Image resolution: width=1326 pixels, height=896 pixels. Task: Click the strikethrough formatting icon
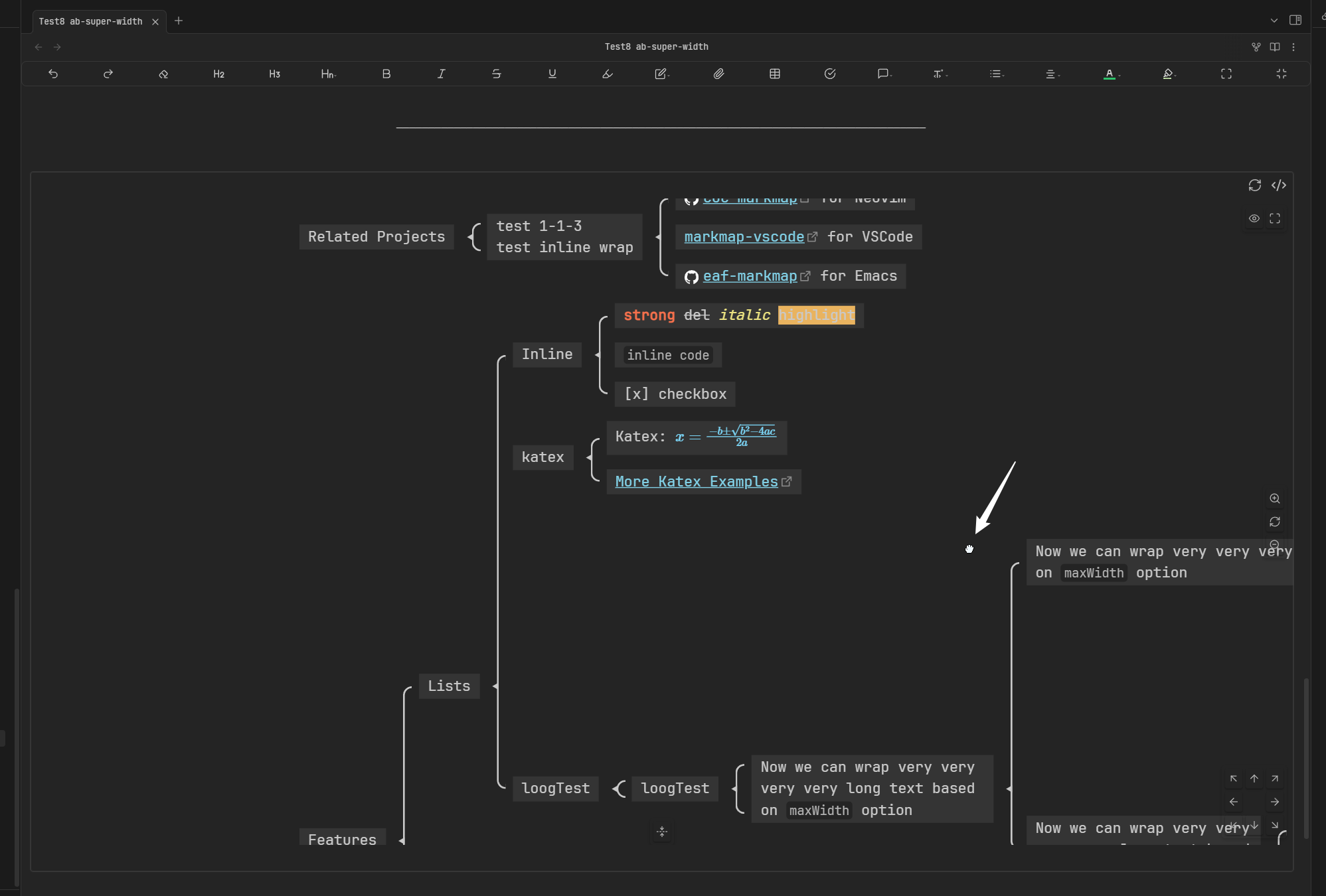497,74
